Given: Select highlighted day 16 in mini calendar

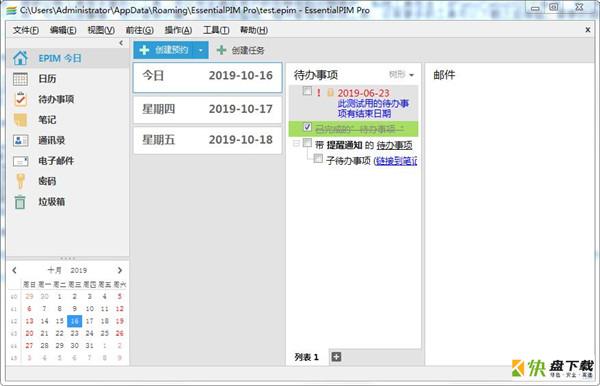Looking at the screenshot, I should [74, 321].
